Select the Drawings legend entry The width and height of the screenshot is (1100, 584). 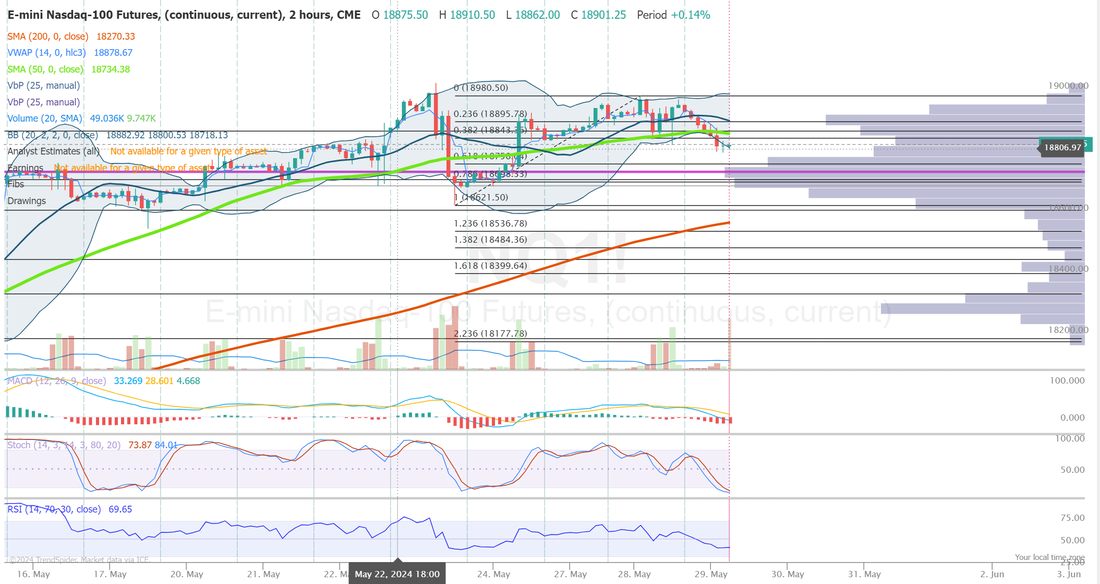point(27,201)
